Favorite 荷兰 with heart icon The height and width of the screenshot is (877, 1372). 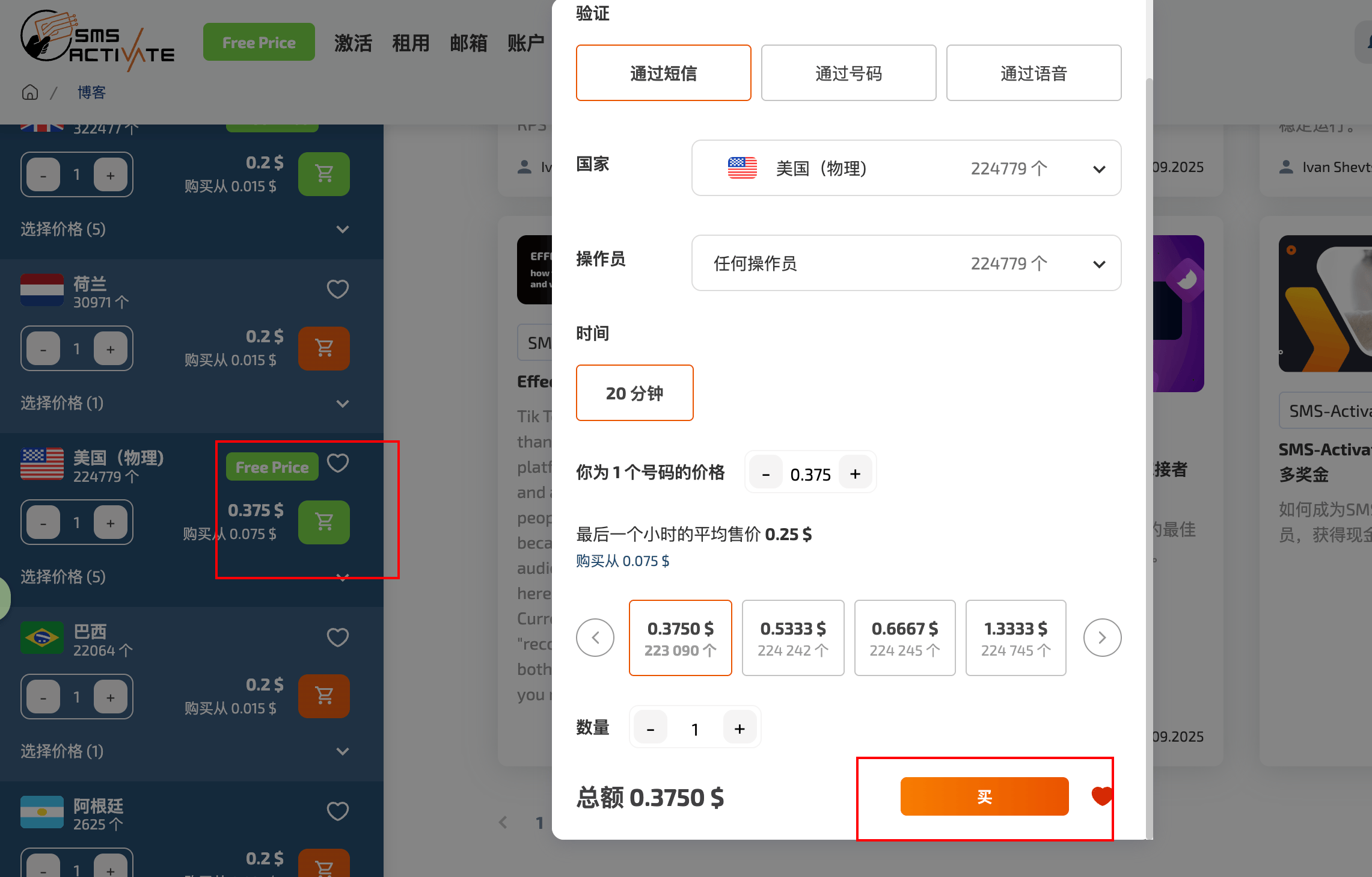(338, 289)
